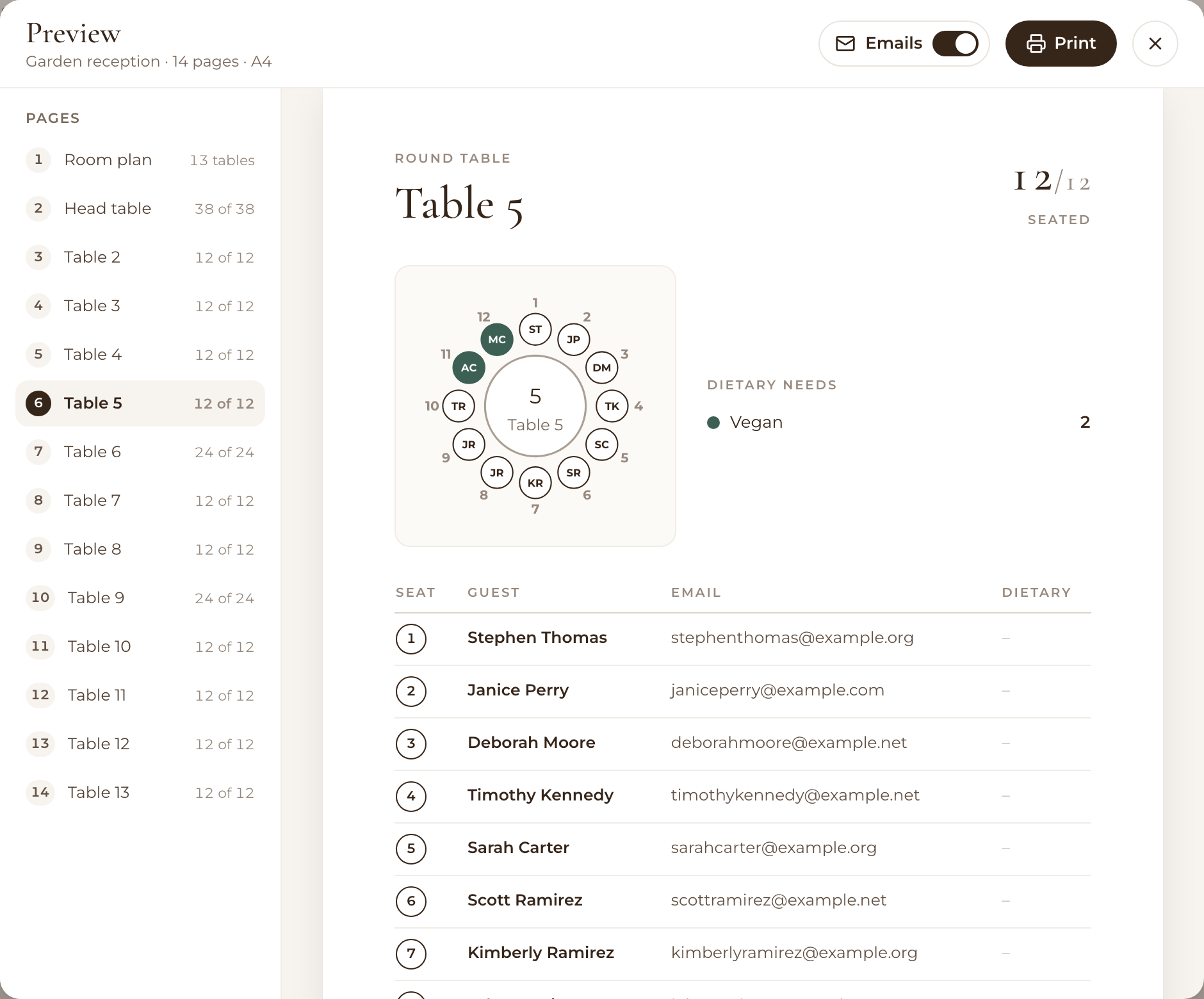Select the Head table page
The height and width of the screenshot is (999, 1204).
click(x=140, y=209)
